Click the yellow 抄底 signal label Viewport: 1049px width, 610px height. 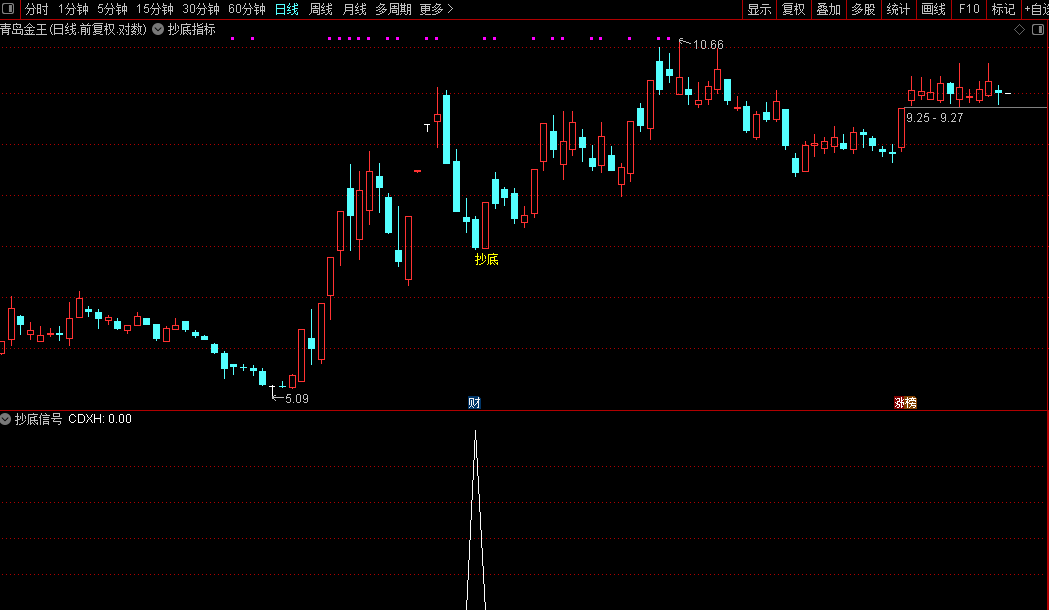click(486, 260)
